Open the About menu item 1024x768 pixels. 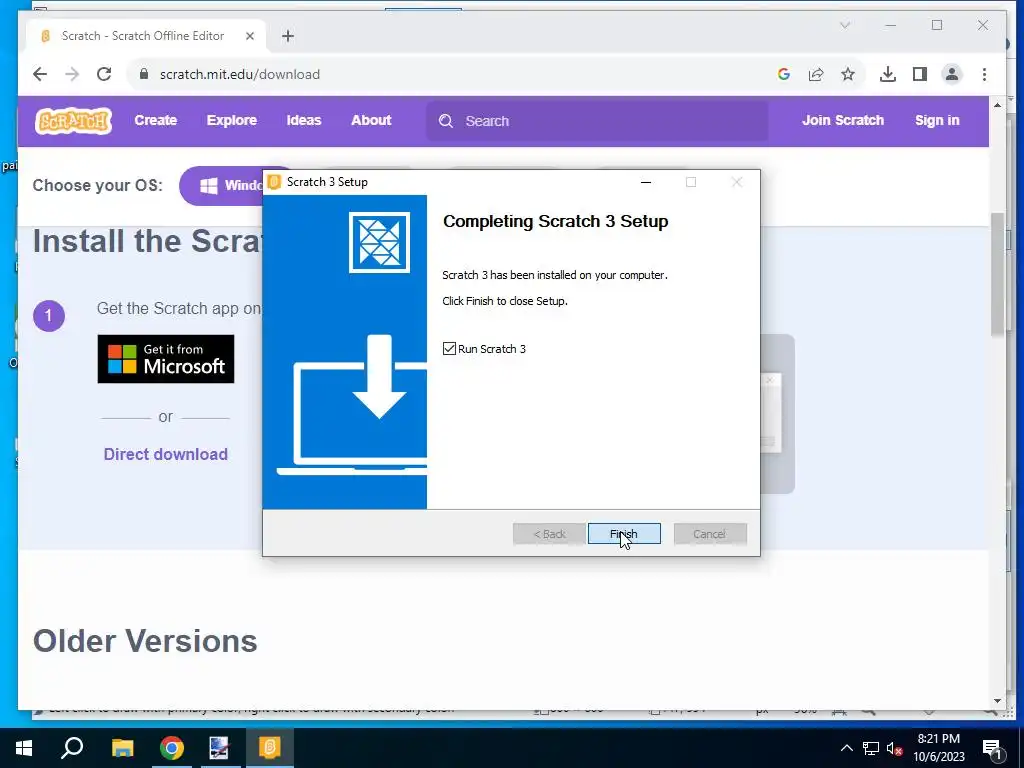tap(371, 120)
